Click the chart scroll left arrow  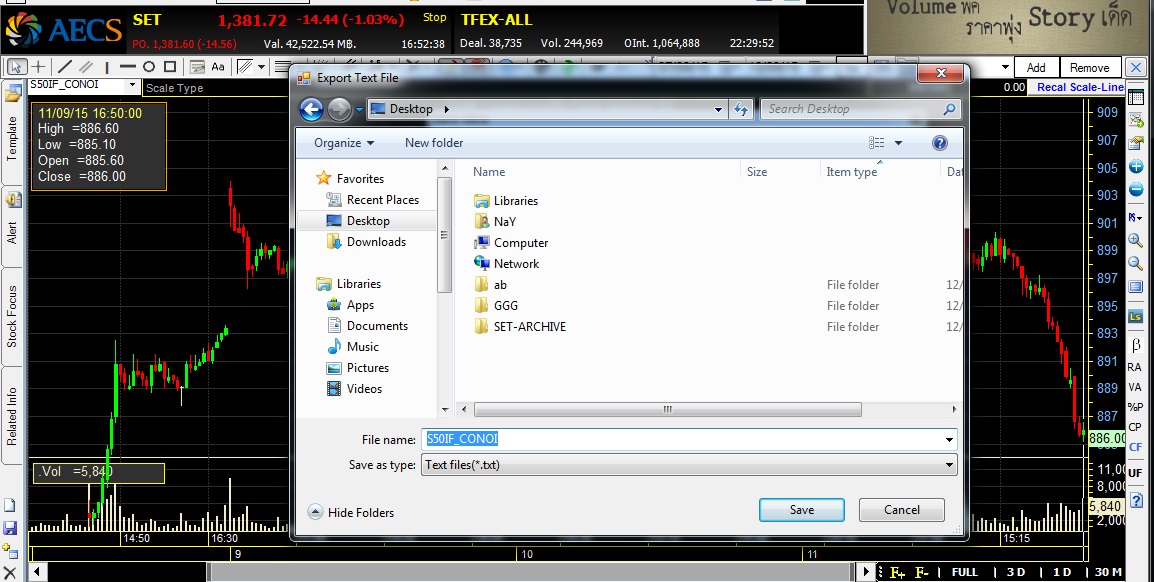(x=37, y=572)
